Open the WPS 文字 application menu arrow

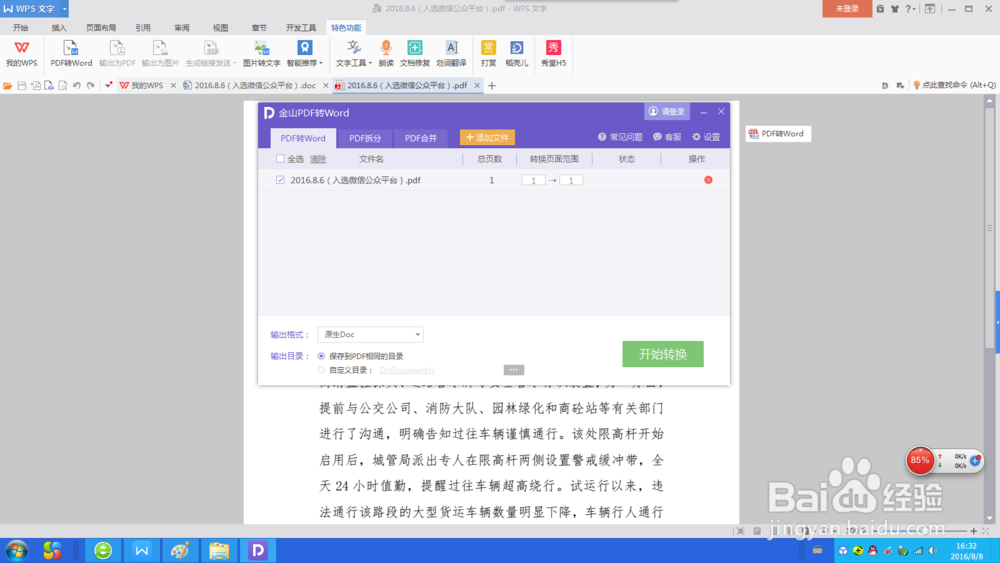64,9
